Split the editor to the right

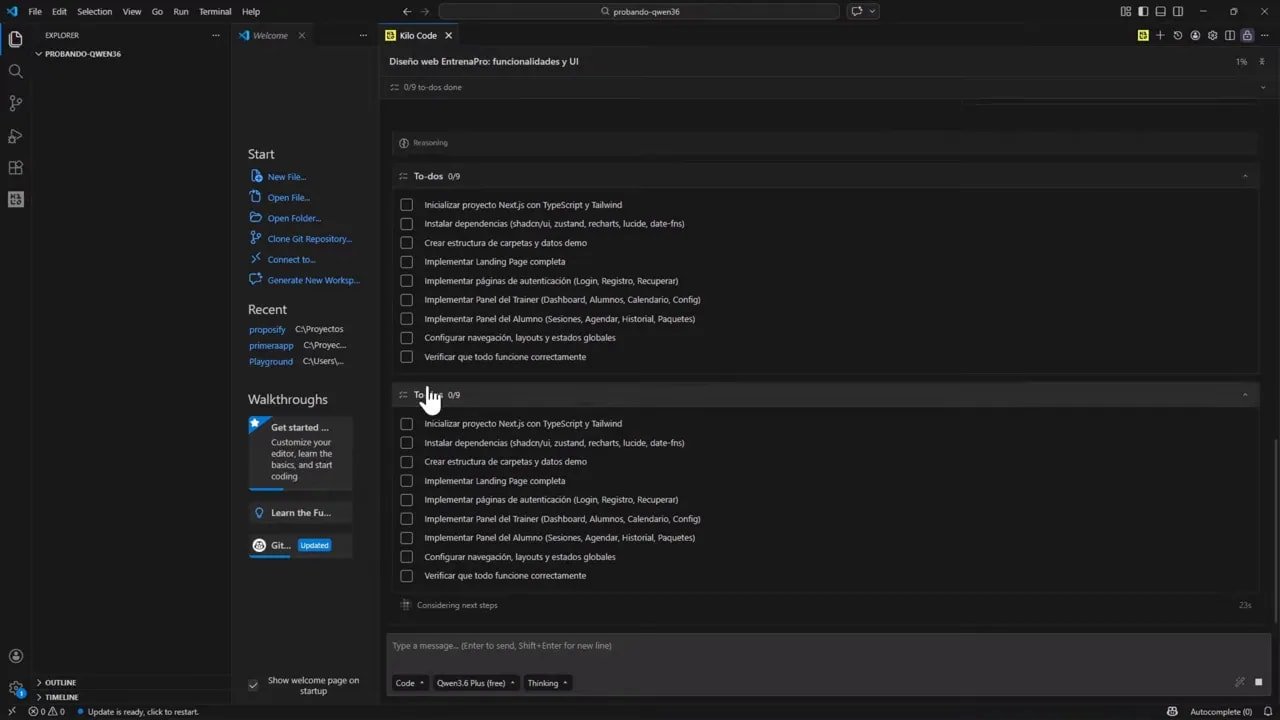[x=1230, y=35]
